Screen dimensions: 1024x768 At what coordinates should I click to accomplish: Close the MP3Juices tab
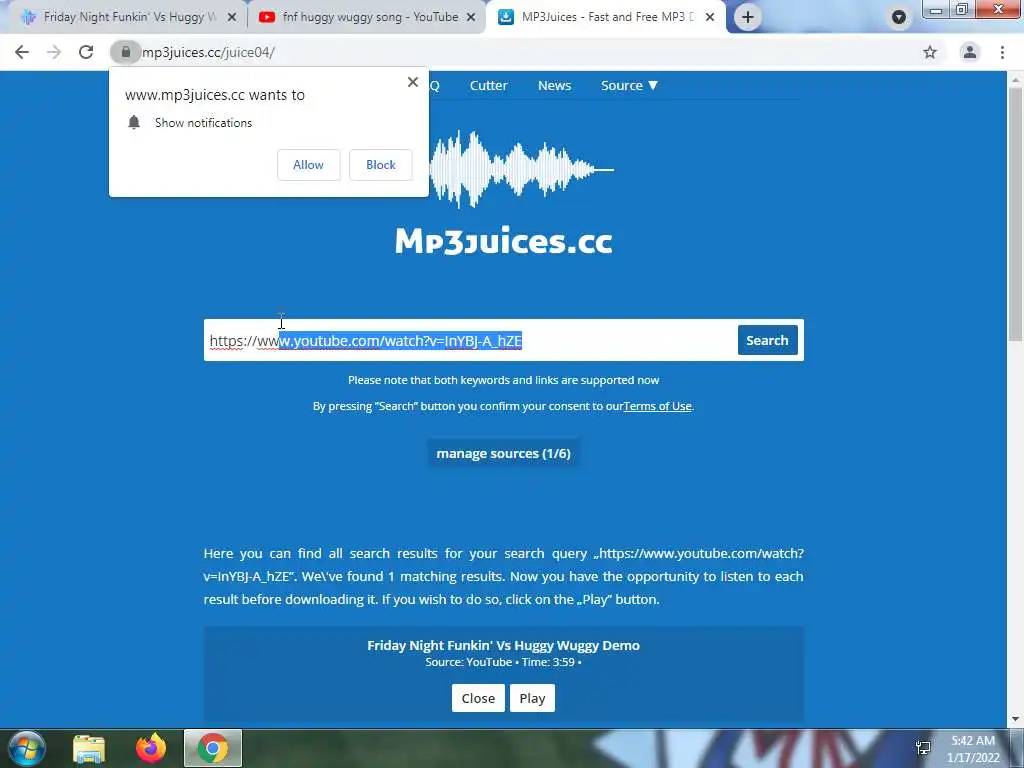click(x=710, y=18)
